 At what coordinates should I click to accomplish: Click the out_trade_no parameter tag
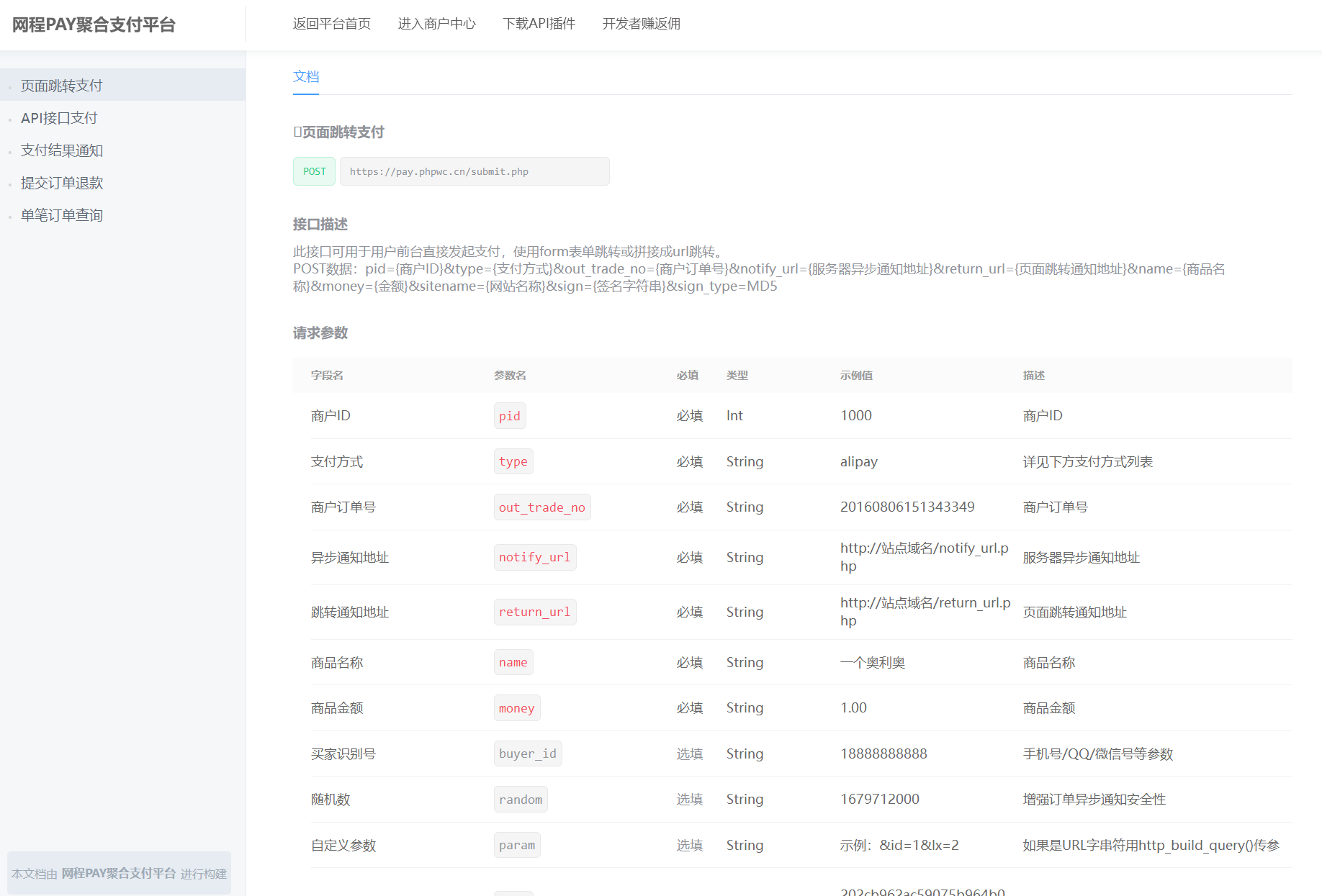[541, 507]
